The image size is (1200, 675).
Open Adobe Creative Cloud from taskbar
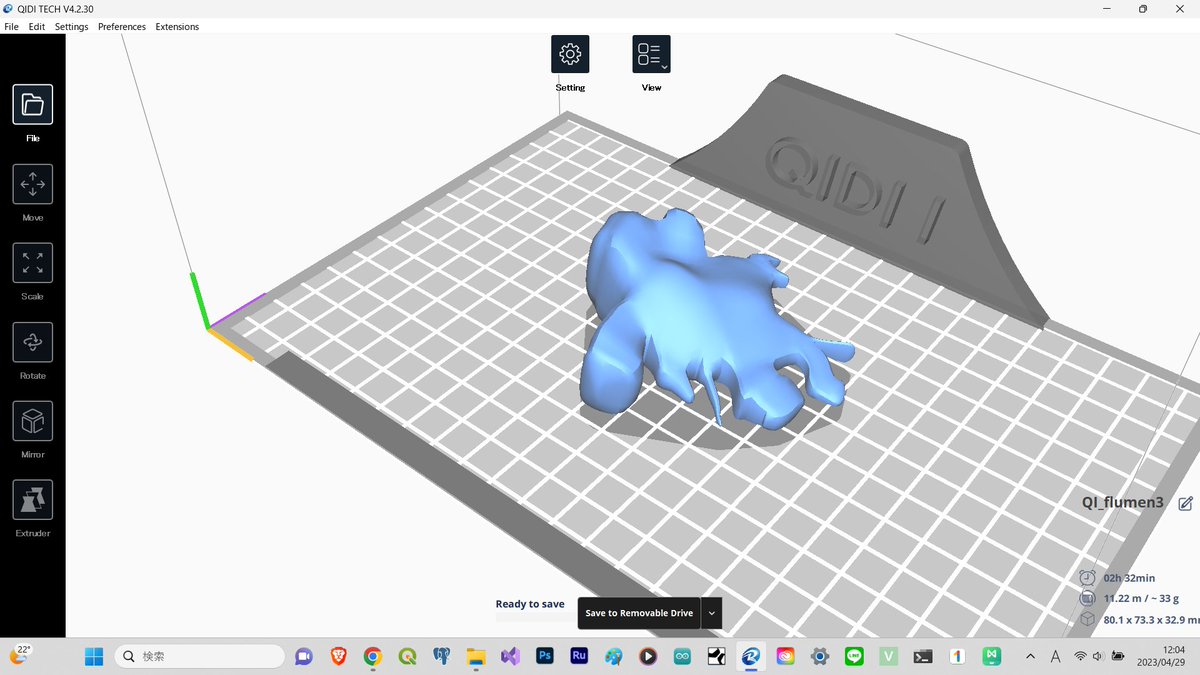(x=785, y=656)
